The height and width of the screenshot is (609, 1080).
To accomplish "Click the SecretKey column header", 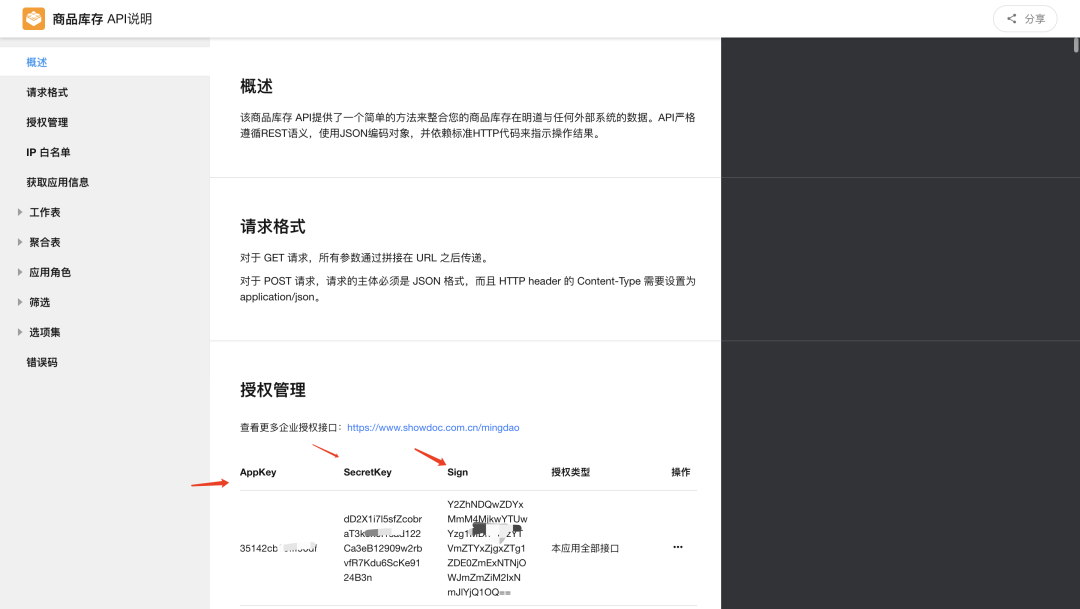I will (367, 472).
